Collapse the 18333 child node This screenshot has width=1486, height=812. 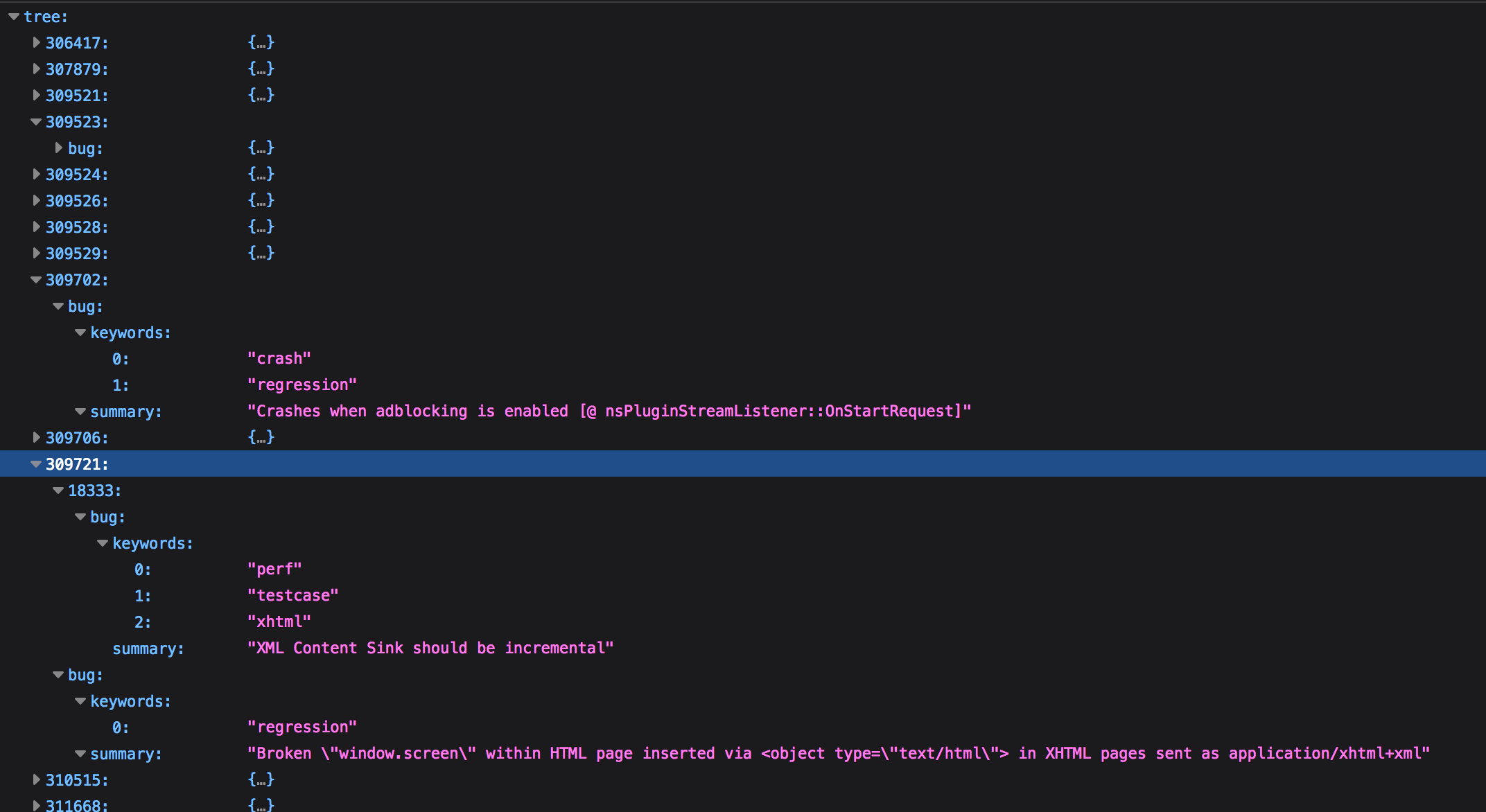pyautogui.click(x=58, y=490)
